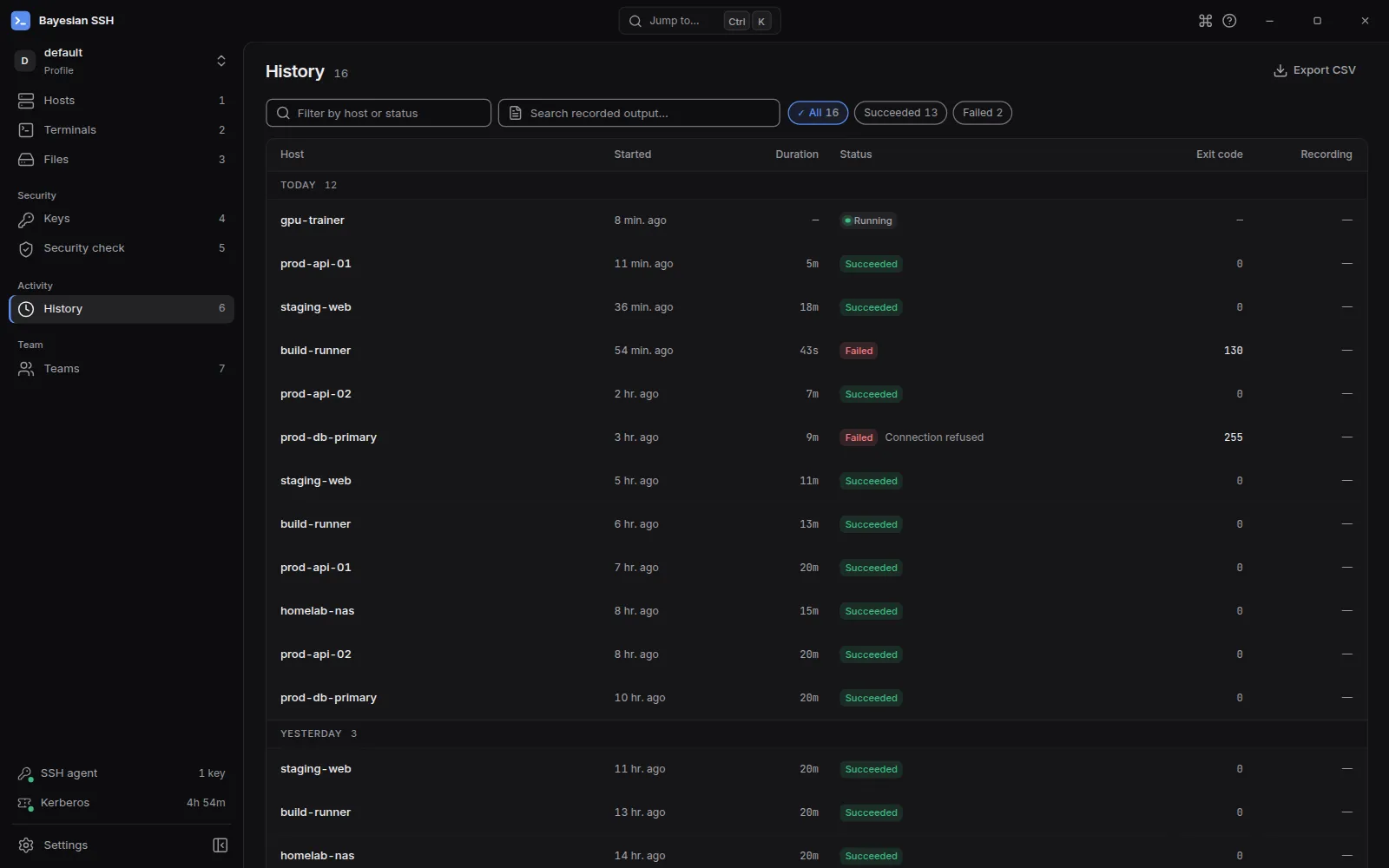
Task: Focus the Search recorded output field
Action: pyautogui.click(x=639, y=113)
